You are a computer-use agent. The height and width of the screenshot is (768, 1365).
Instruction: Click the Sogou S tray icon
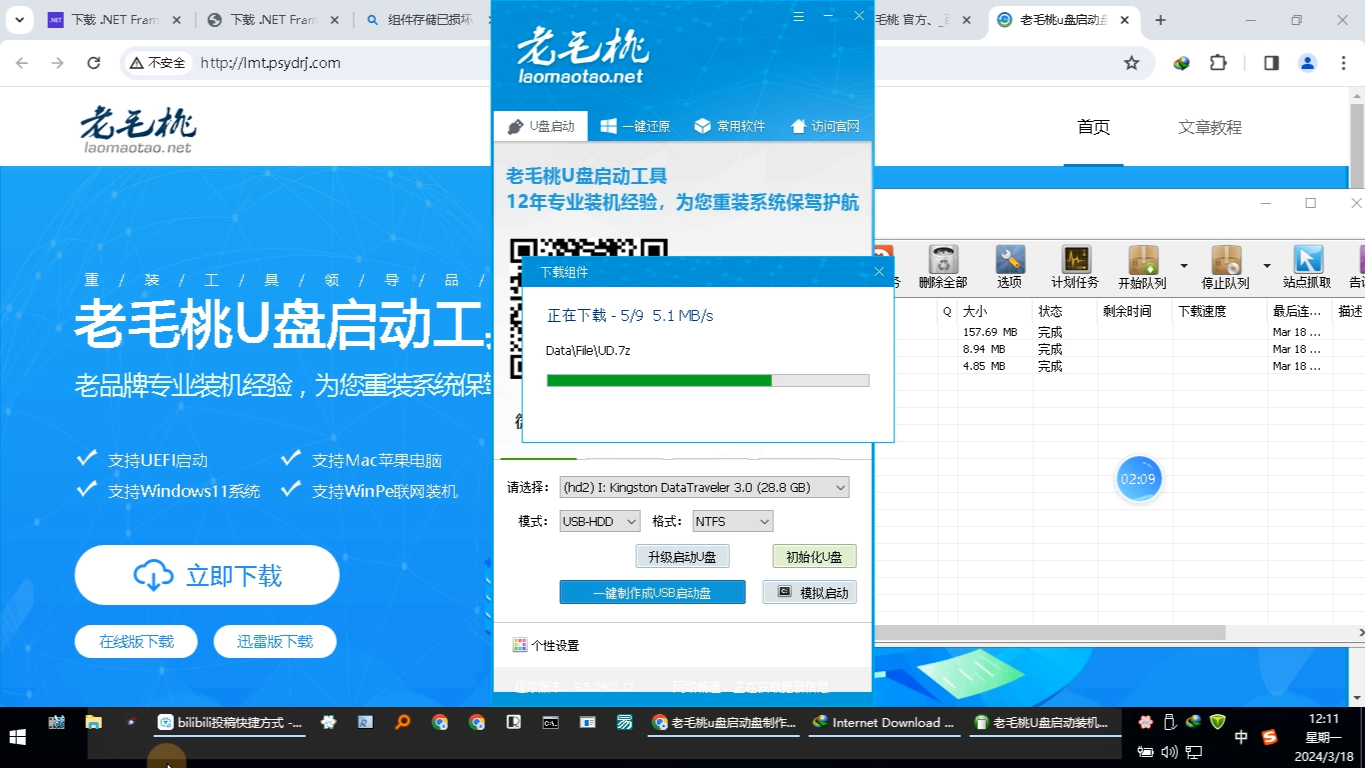pos(1270,737)
